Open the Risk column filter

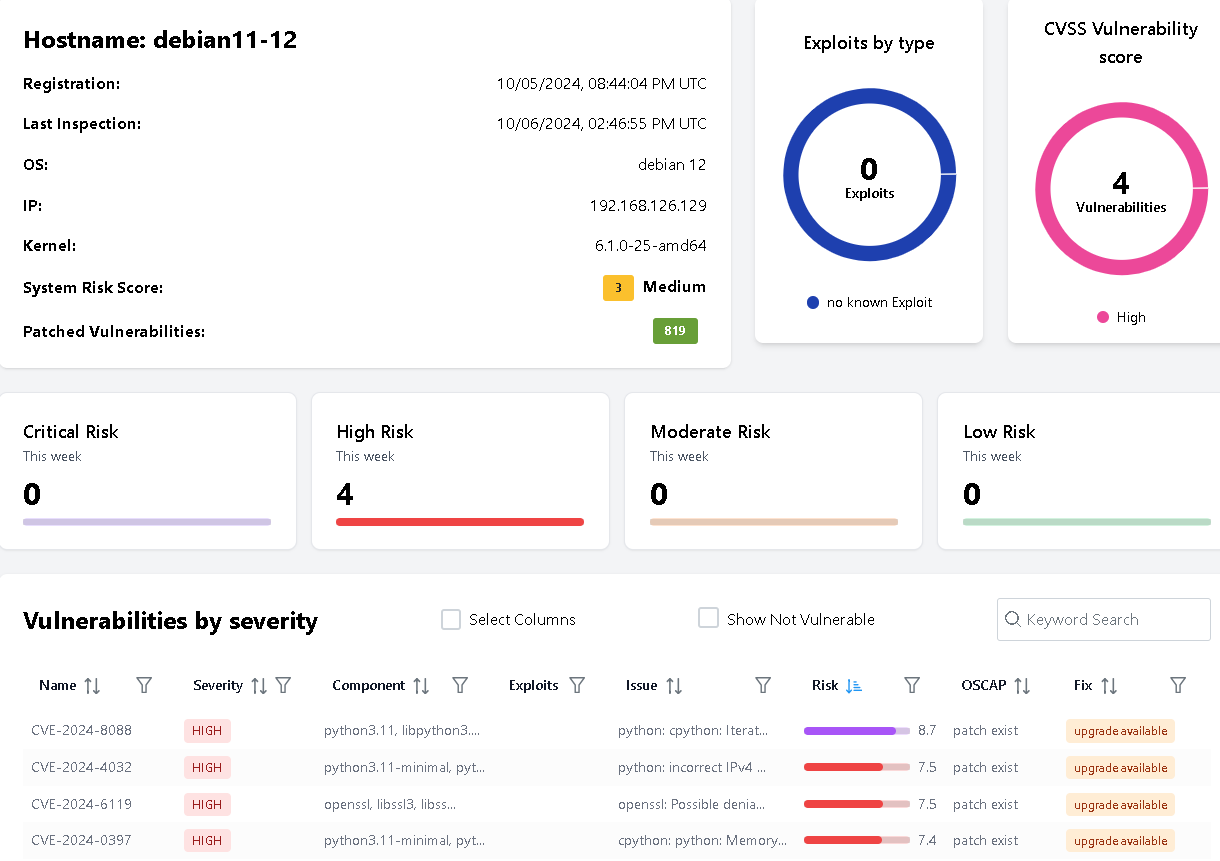(911, 685)
